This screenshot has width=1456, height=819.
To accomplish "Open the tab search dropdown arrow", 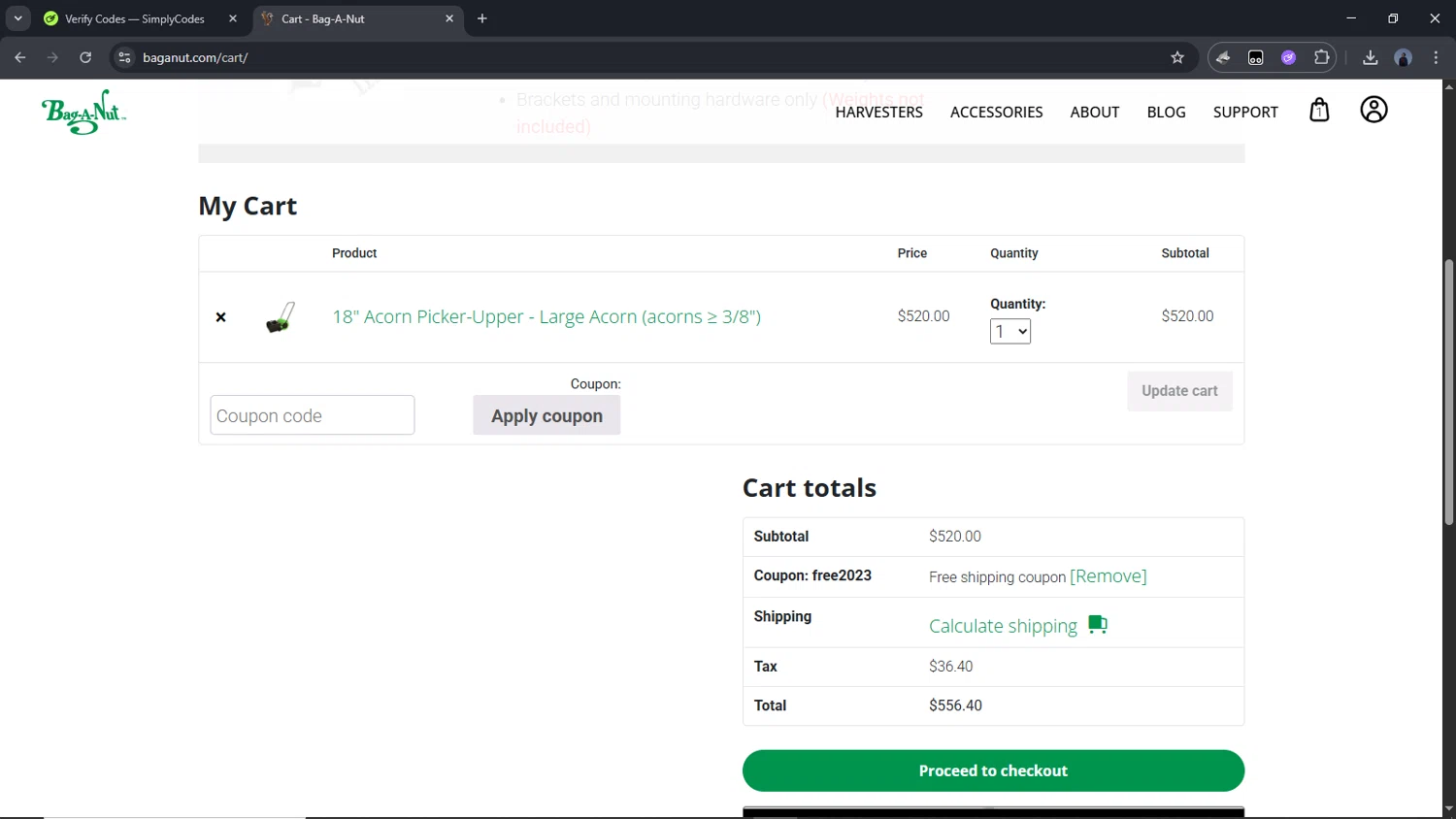I will coord(17,18).
